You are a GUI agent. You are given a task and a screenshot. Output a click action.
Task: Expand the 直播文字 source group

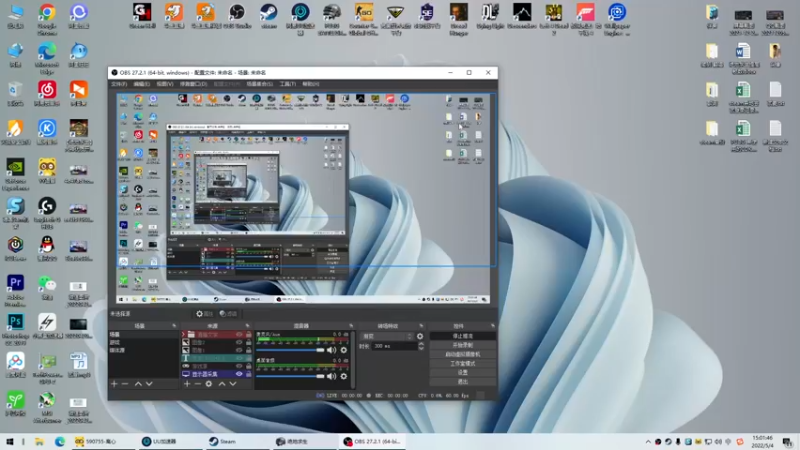(183, 335)
